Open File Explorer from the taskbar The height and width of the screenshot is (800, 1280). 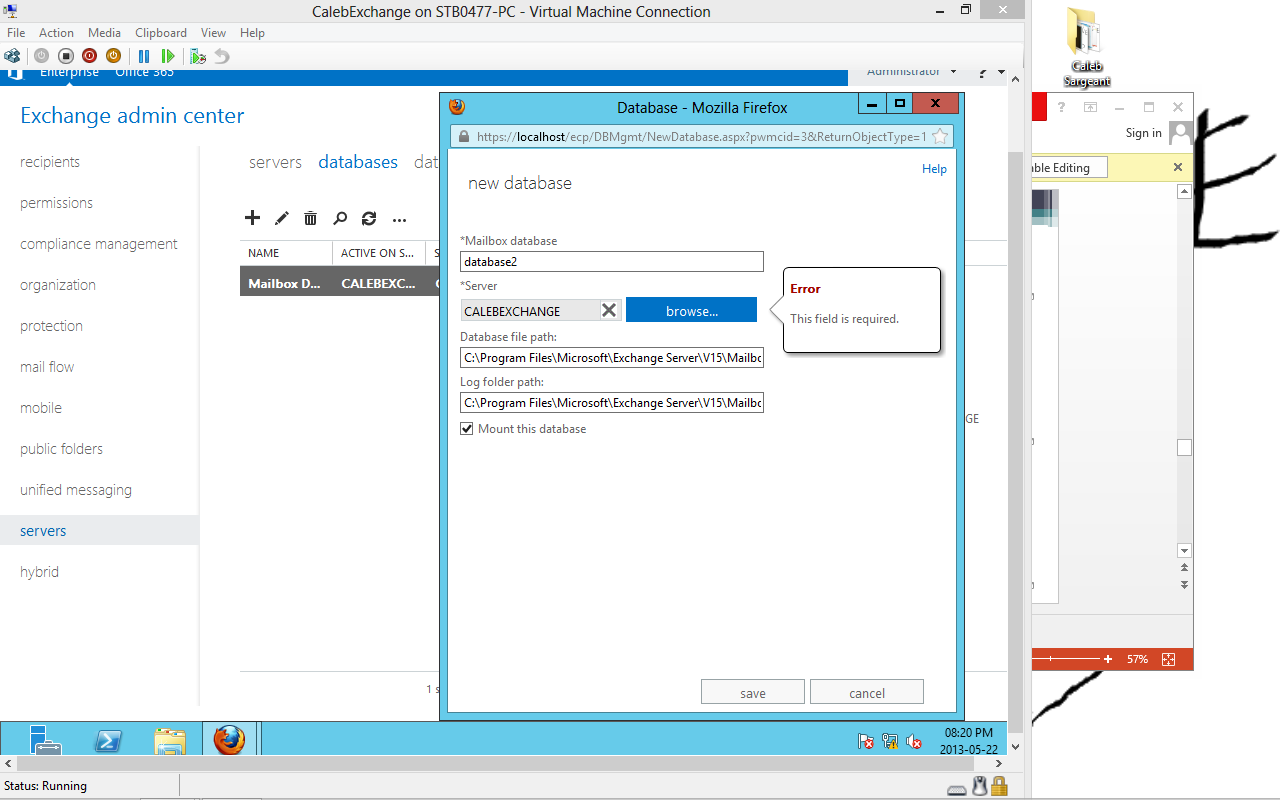pyautogui.click(x=170, y=740)
